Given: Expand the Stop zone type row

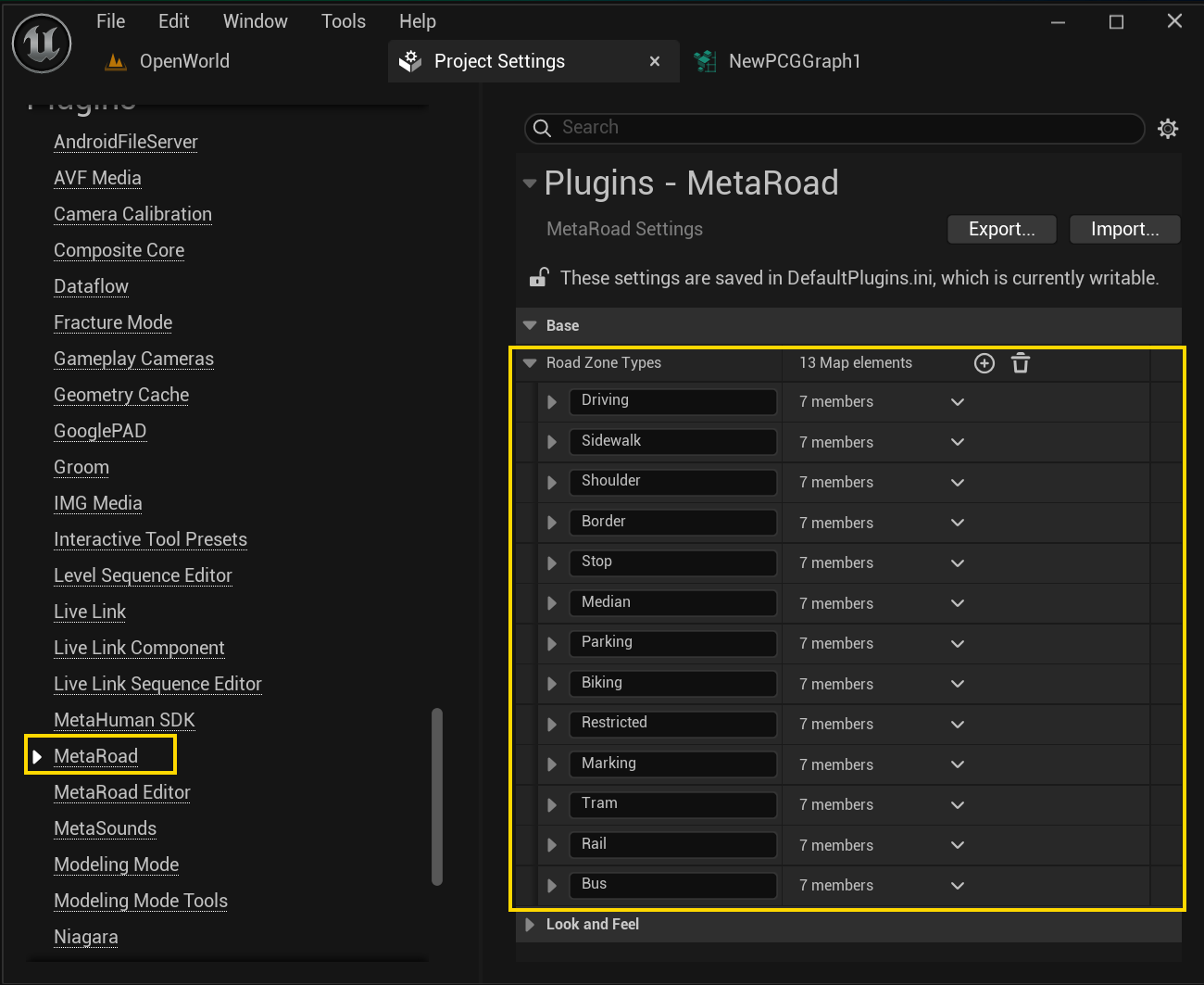Looking at the screenshot, I should pos(552,563).
